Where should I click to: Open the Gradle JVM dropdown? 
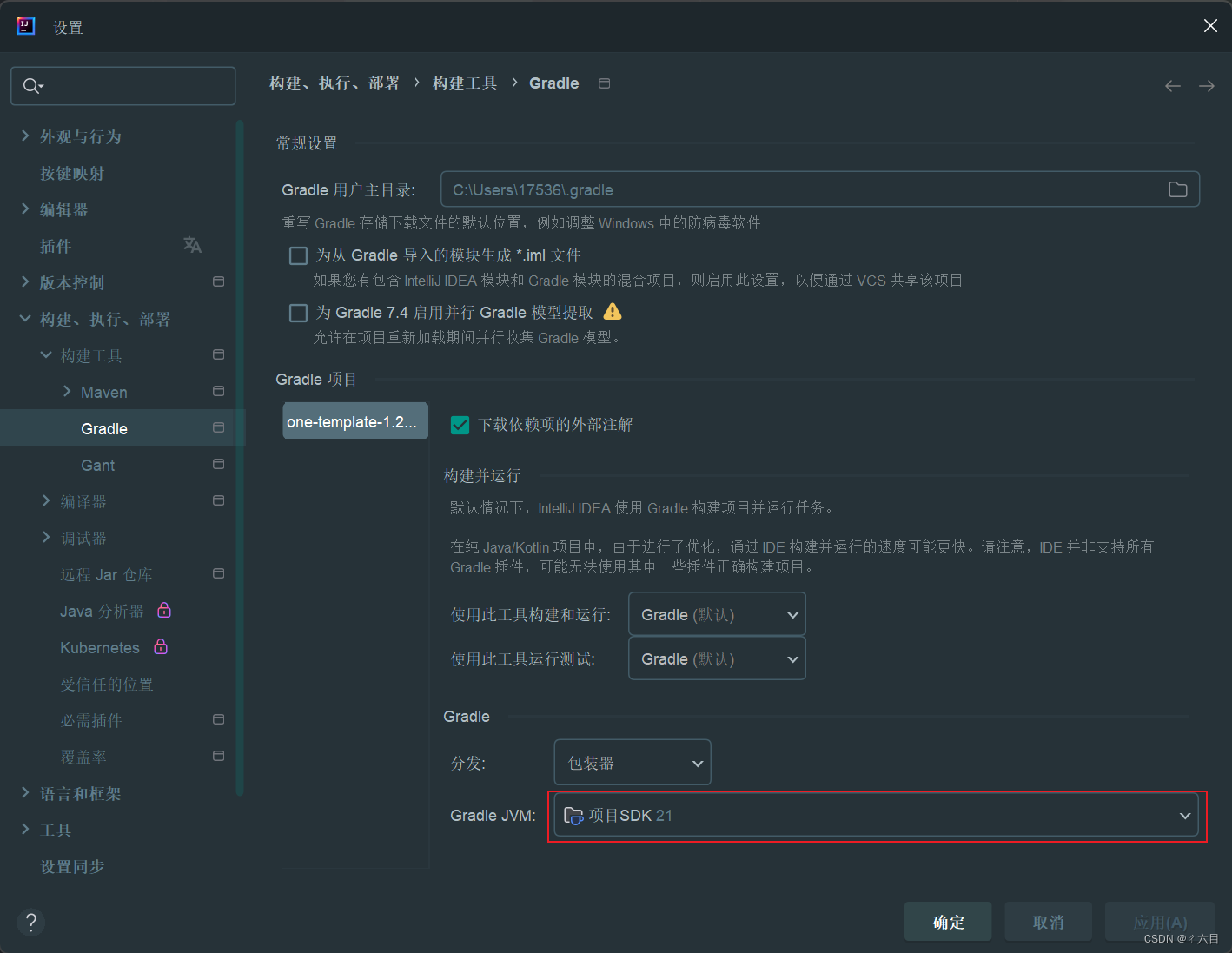coord(877,815)
